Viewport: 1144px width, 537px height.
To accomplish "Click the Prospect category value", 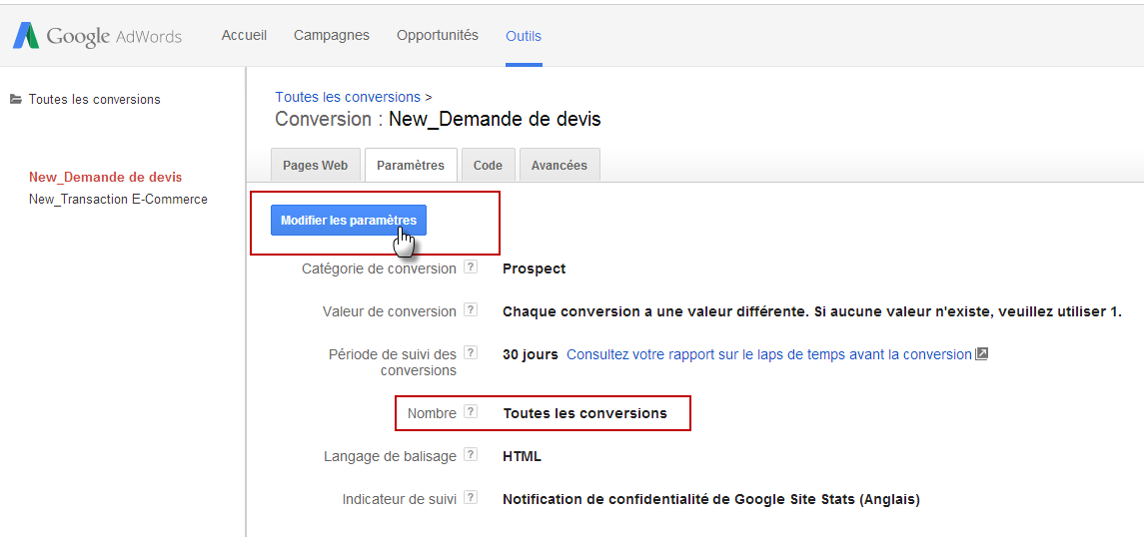I will pos(534,268).
